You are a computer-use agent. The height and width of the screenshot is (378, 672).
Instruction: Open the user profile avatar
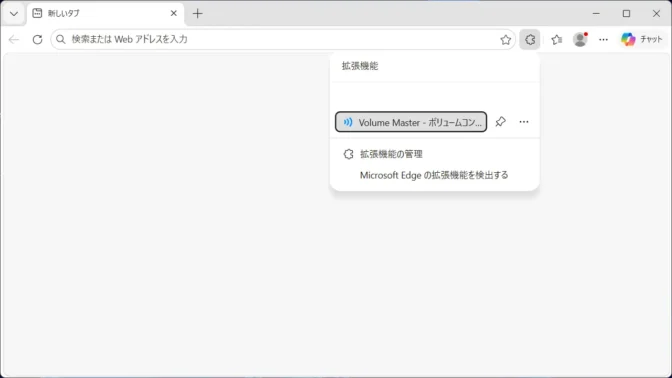coord(580,39)
